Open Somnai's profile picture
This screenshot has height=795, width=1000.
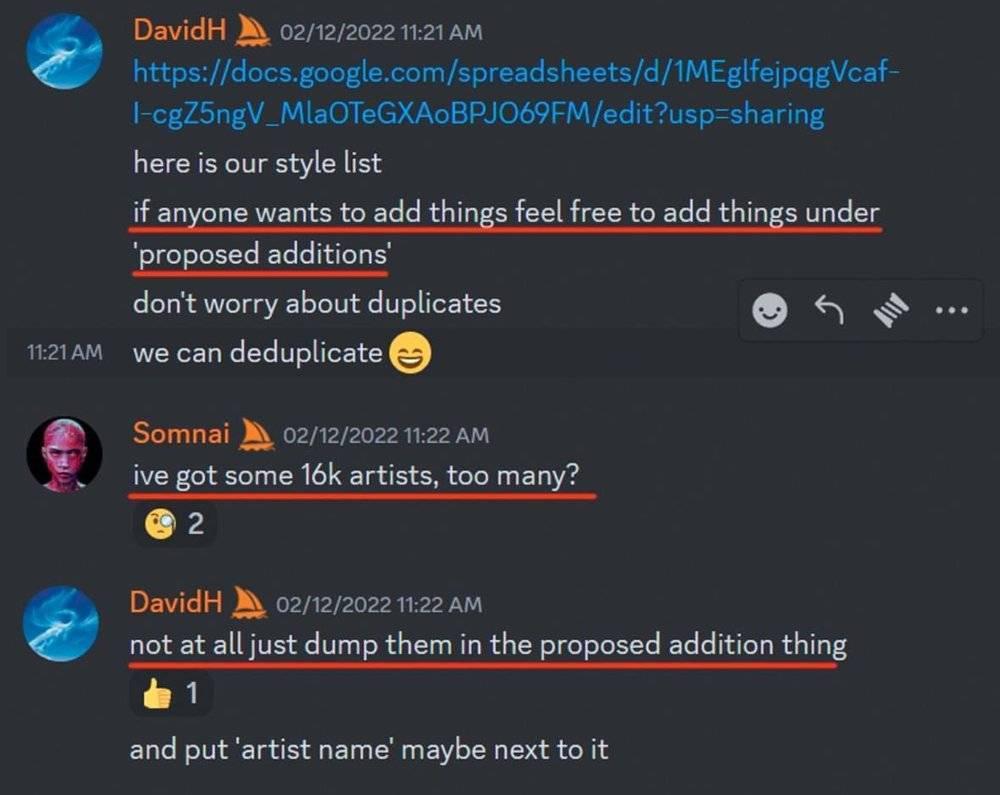click(x=64, y=455)
